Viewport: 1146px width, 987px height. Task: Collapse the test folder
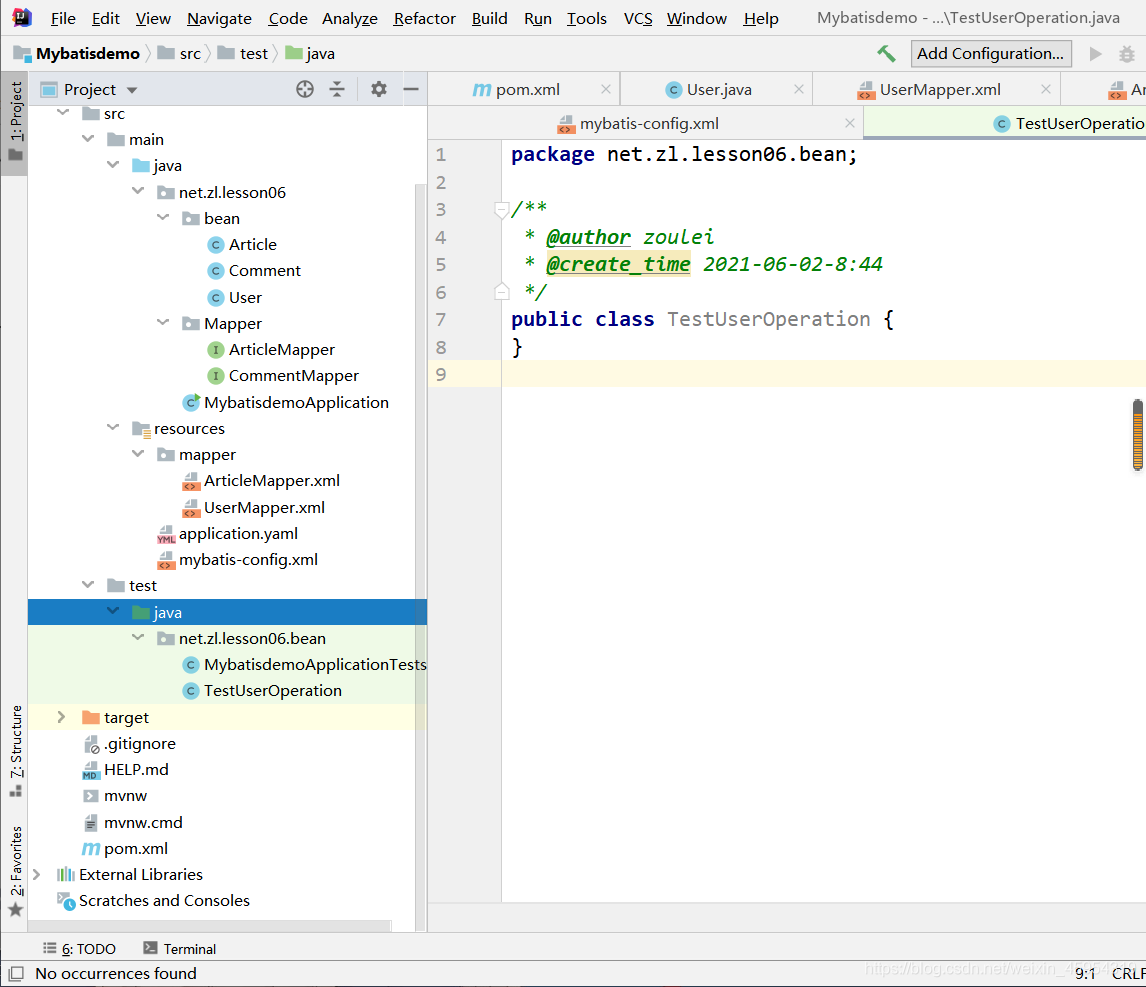[88, 585]
